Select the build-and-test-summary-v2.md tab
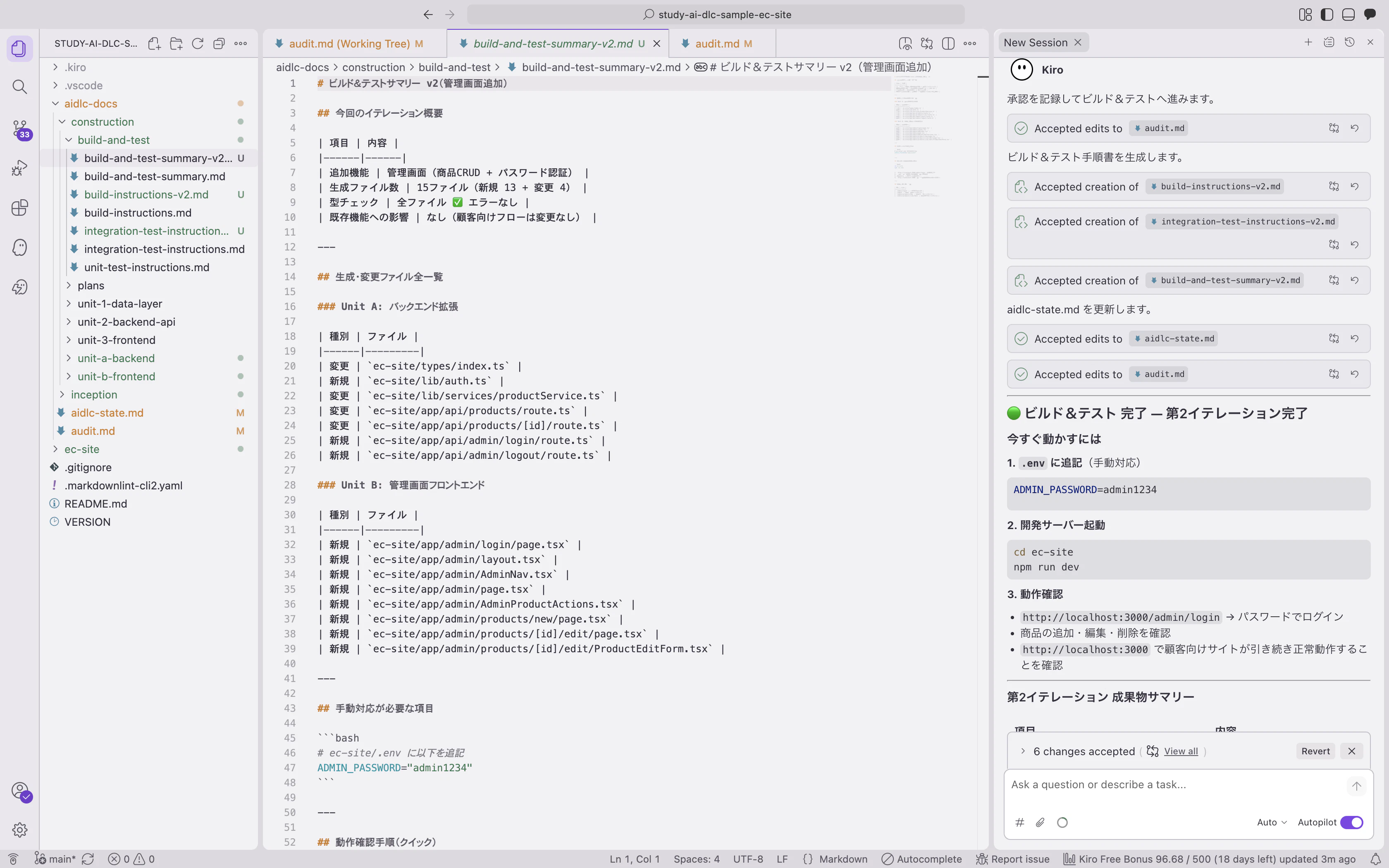1389x868 pixels. click(558, 44)
